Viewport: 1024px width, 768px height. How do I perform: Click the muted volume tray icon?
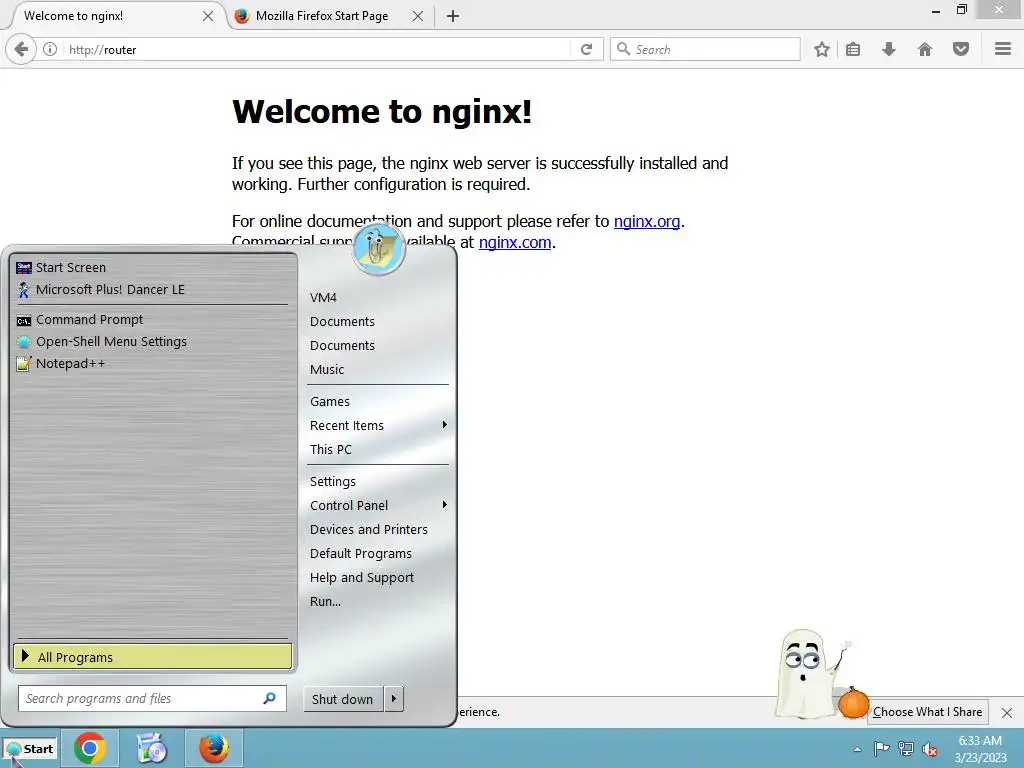point(930,749)
